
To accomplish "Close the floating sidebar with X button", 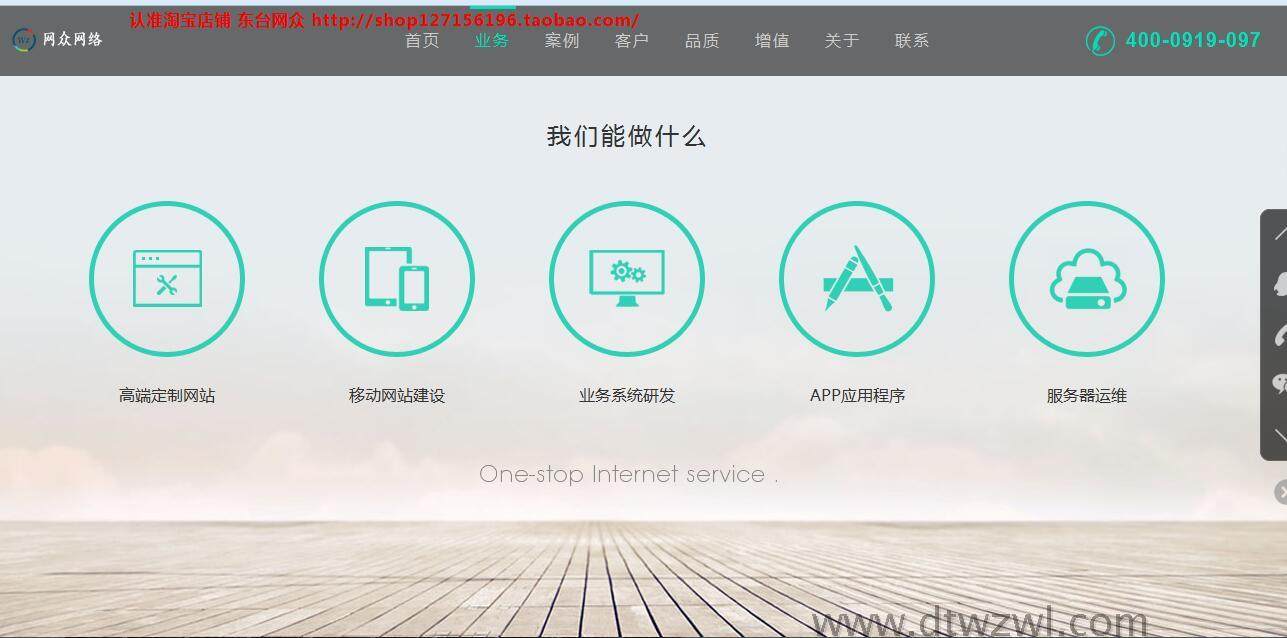I will [x=1281, y=491].
